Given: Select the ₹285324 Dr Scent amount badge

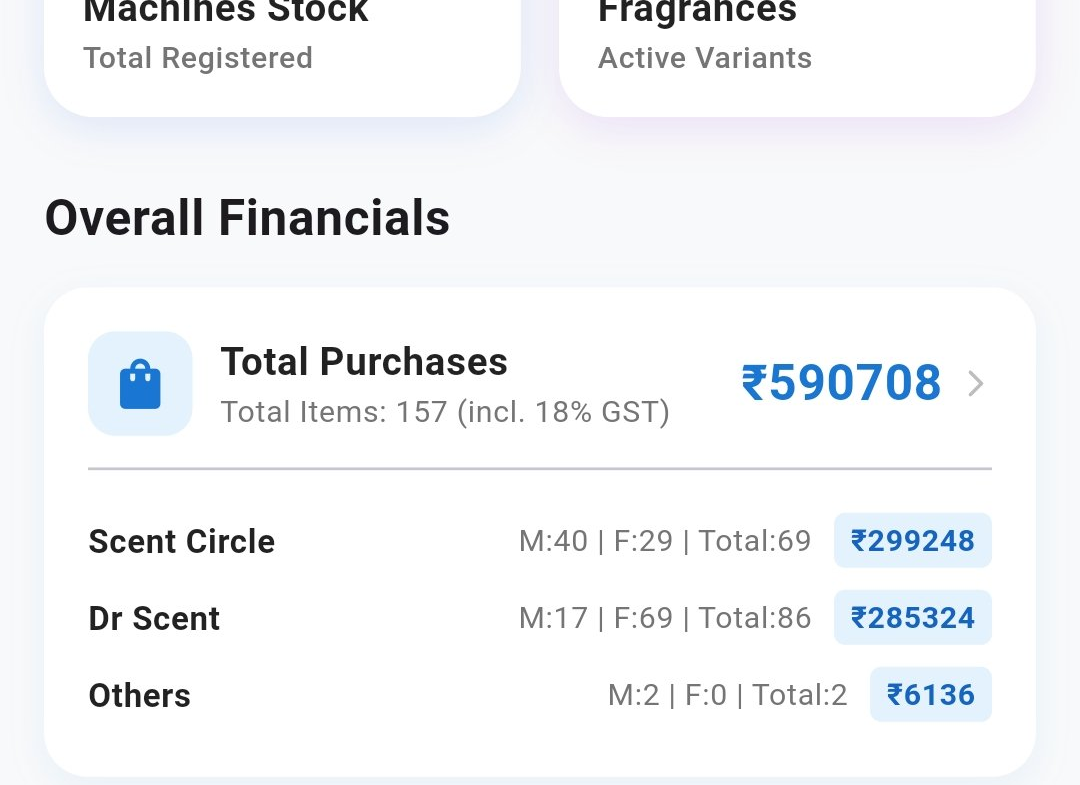Looking at the screenshot, I should 913,618.
